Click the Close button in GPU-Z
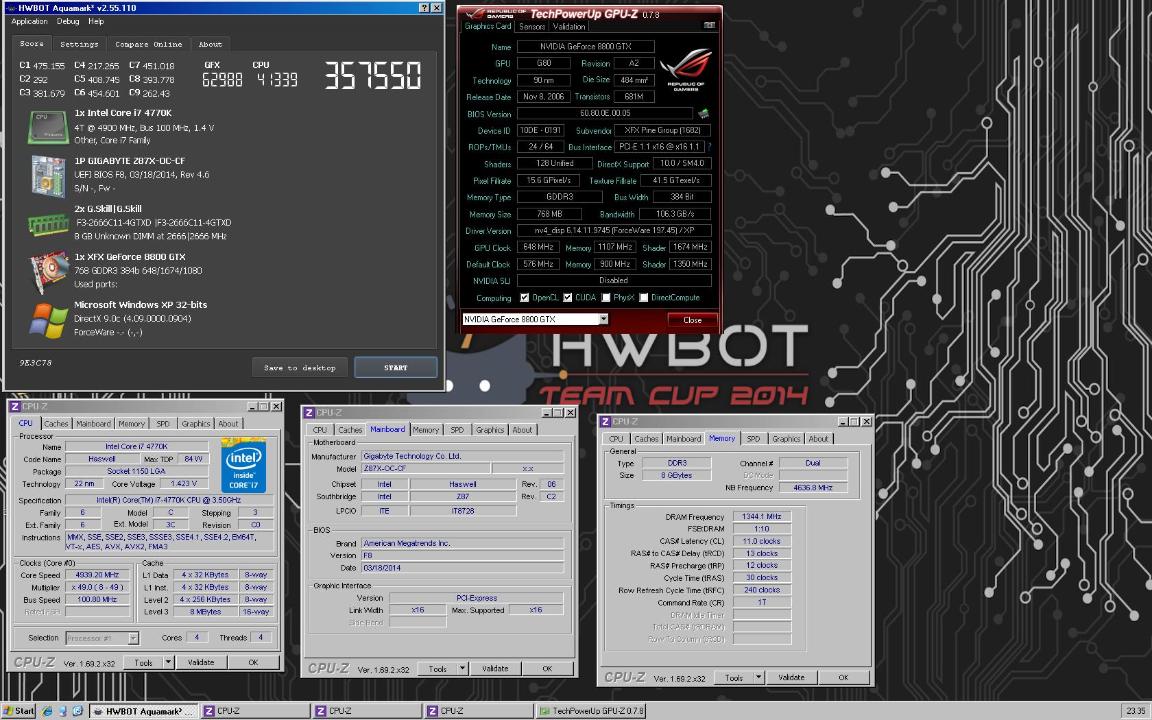Viewport: 1152px width, 720px height. pos(692,320)
